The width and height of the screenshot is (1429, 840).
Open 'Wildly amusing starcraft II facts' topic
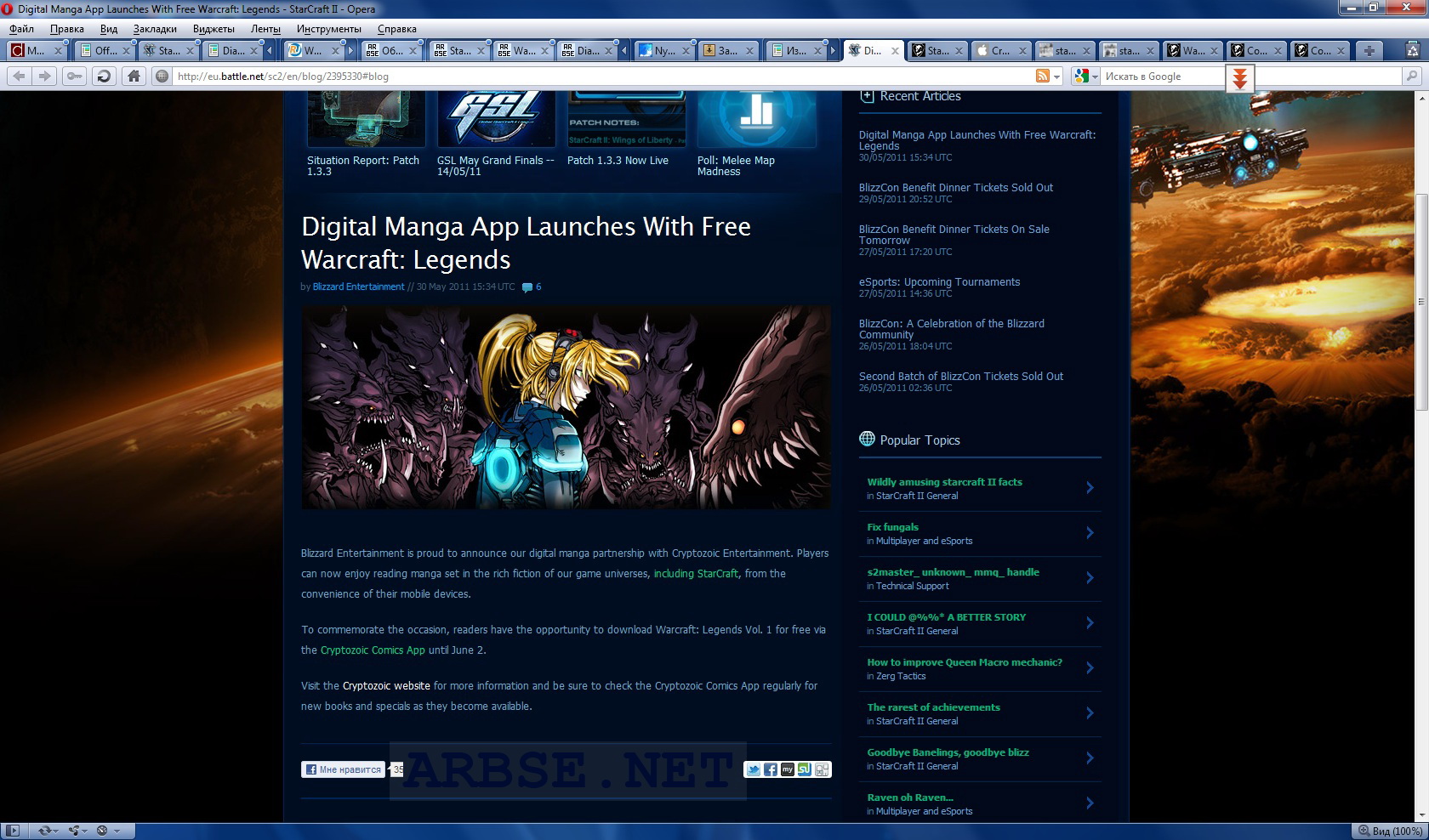pos(944,482)
